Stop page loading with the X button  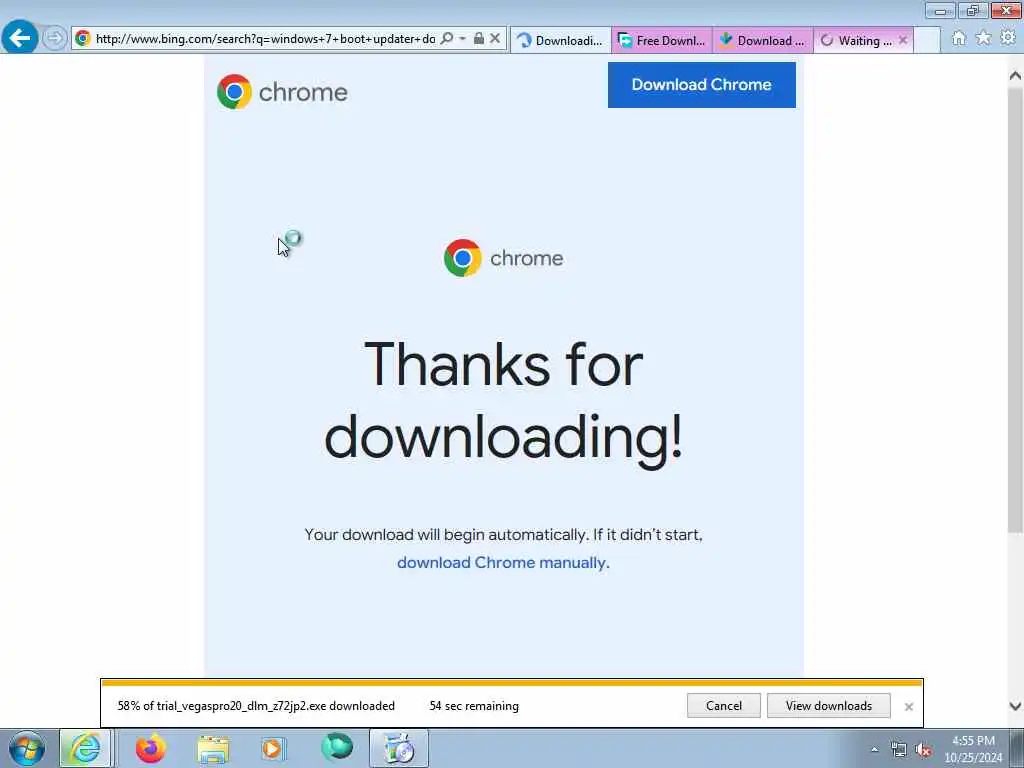coord(495,39)
